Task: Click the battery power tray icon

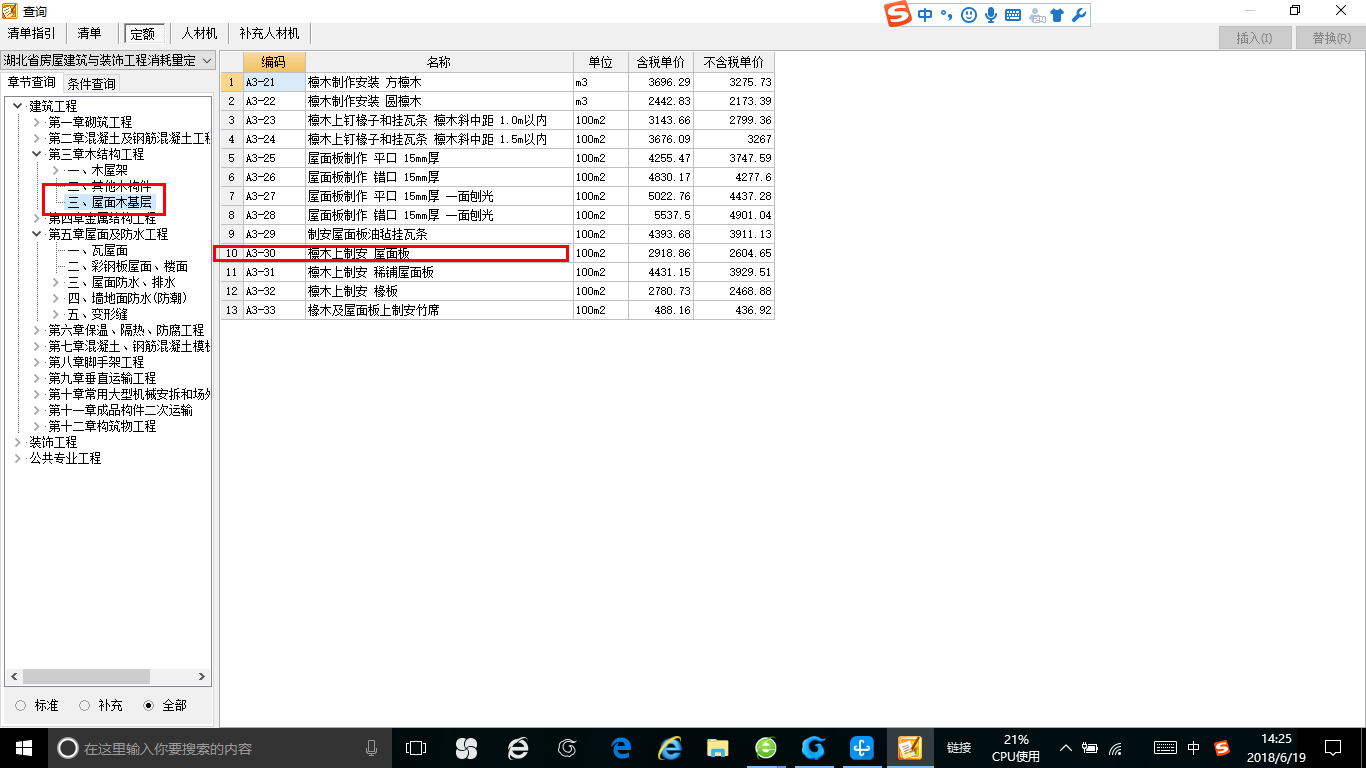Action: point(1090,748)
